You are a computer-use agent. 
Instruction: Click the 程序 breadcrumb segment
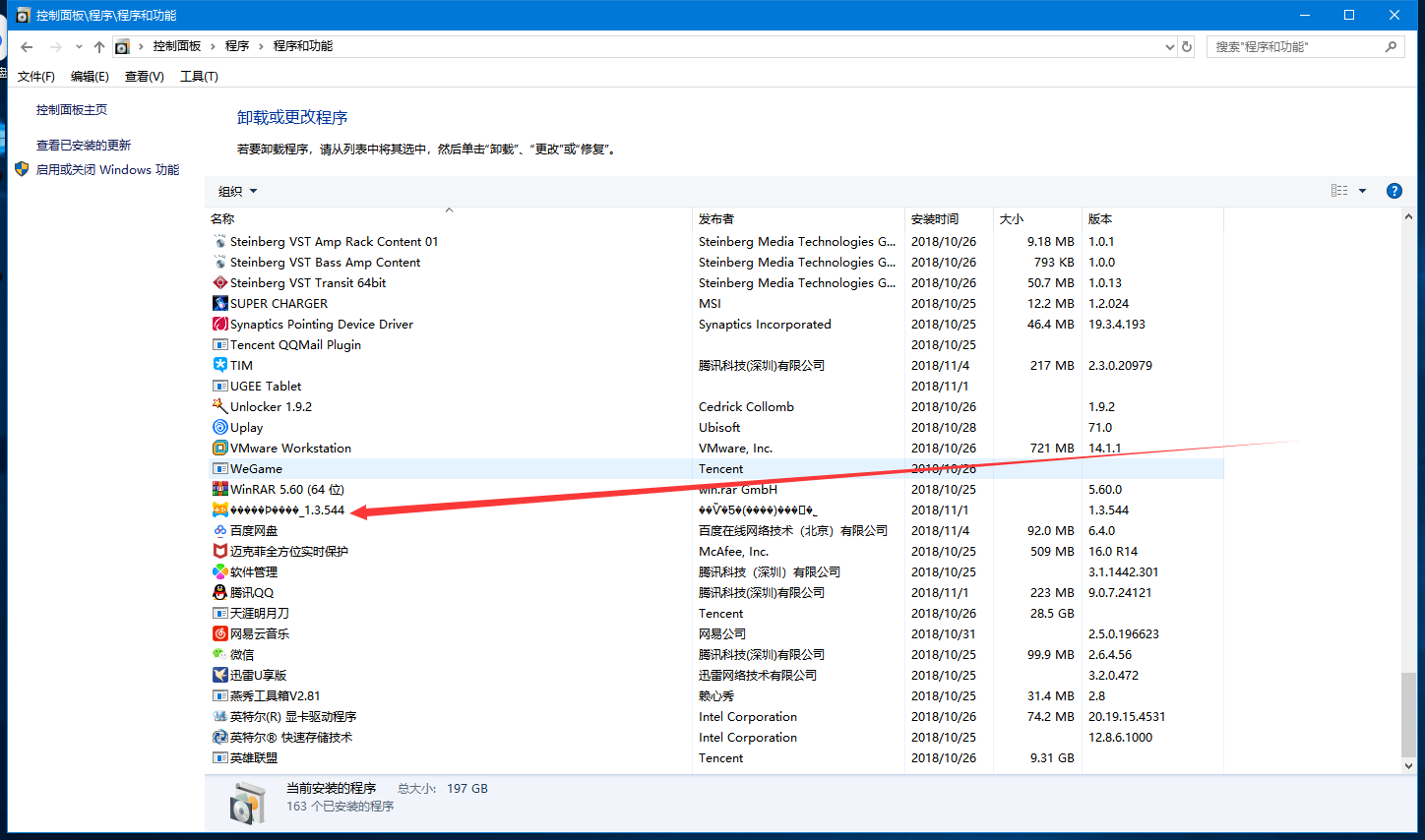pos(237,46)
